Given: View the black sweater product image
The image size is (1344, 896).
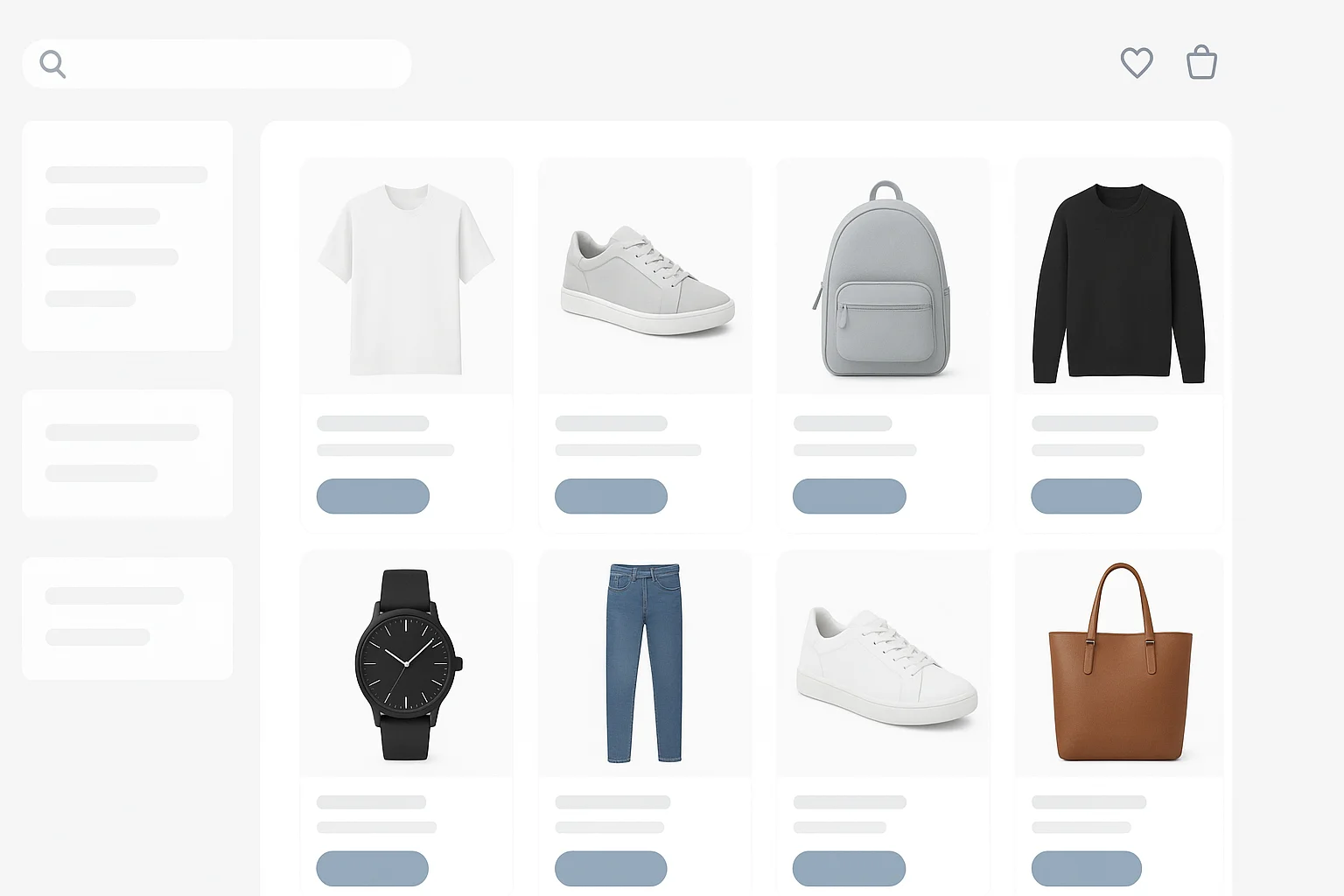Looking at the screenshot, I should pos(1119,283).
